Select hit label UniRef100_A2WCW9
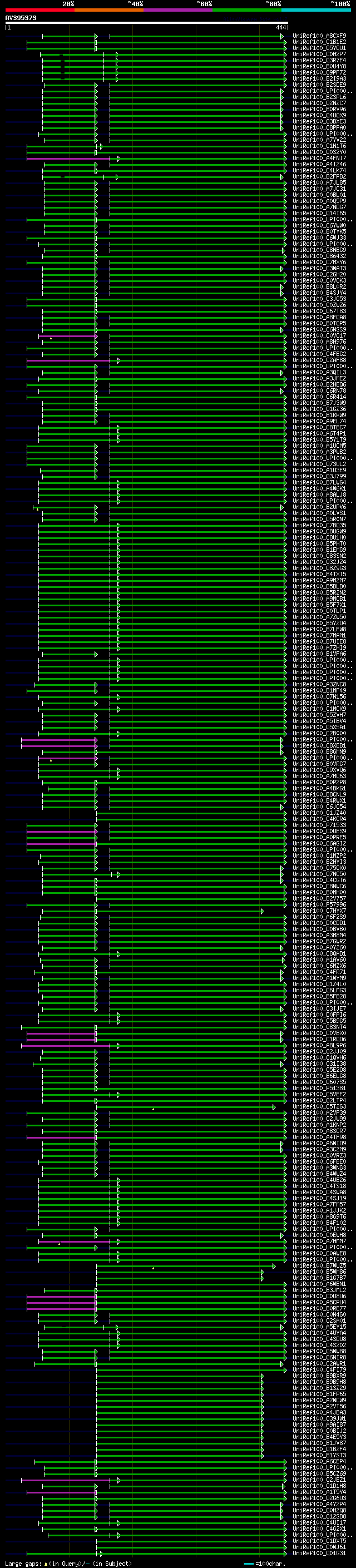The width and height of the screenshot is (356, 1568). pyautogui.click(x=319, y=1400)
